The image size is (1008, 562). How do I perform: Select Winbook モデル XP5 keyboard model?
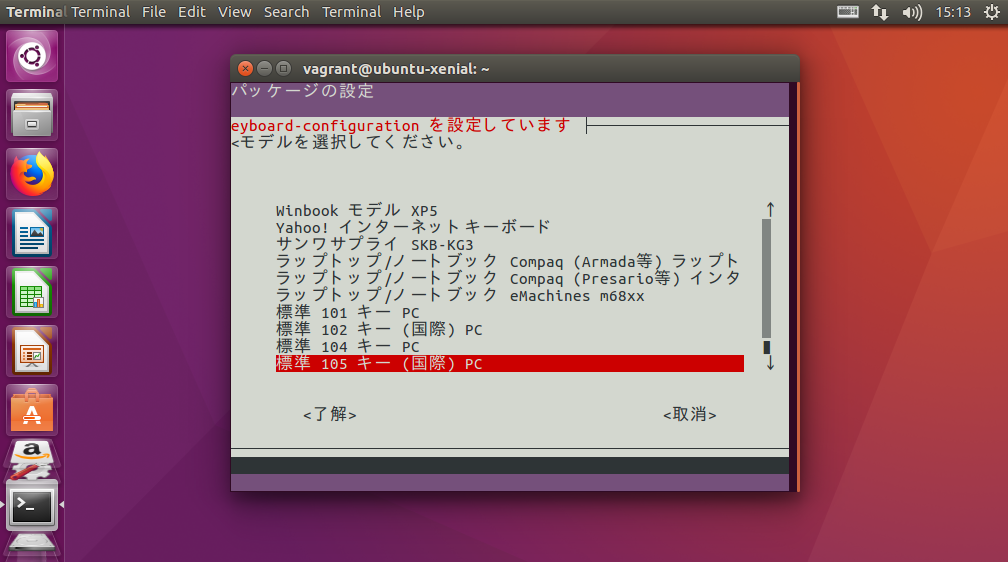point(510,210)
